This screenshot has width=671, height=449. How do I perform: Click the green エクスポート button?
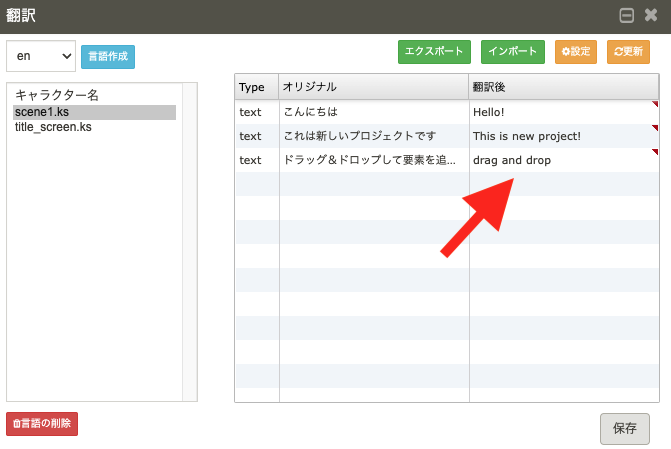click(x=434, y=52)
